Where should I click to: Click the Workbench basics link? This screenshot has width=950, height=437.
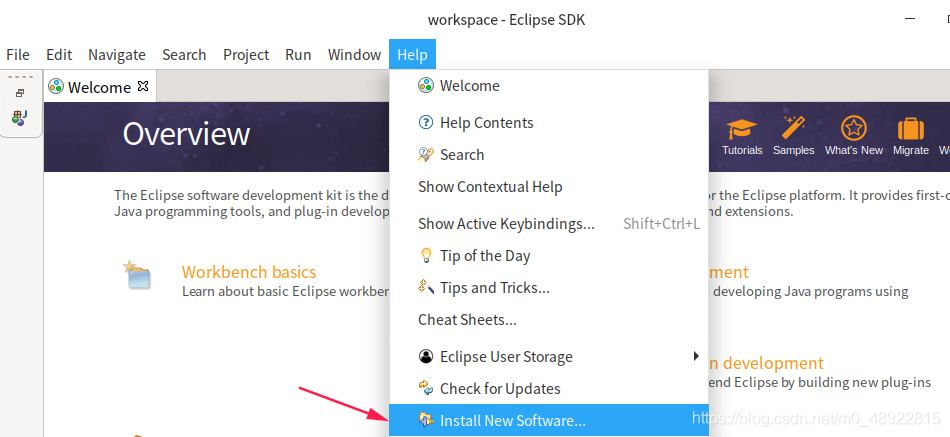(249, 272)
